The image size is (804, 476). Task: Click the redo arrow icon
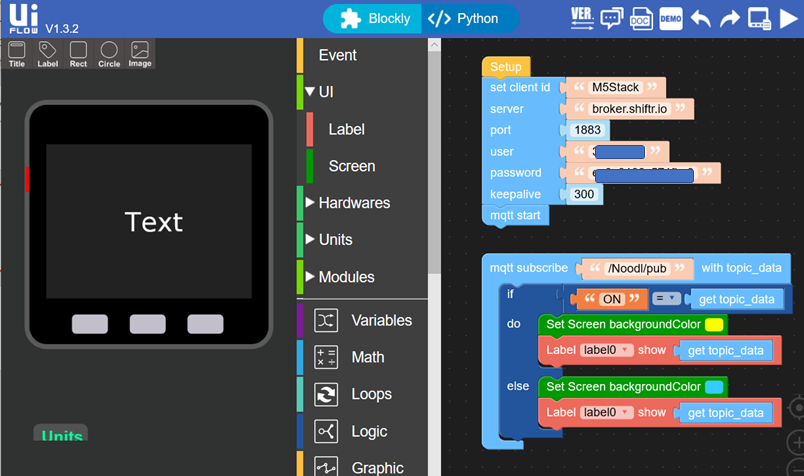point(729,19)
